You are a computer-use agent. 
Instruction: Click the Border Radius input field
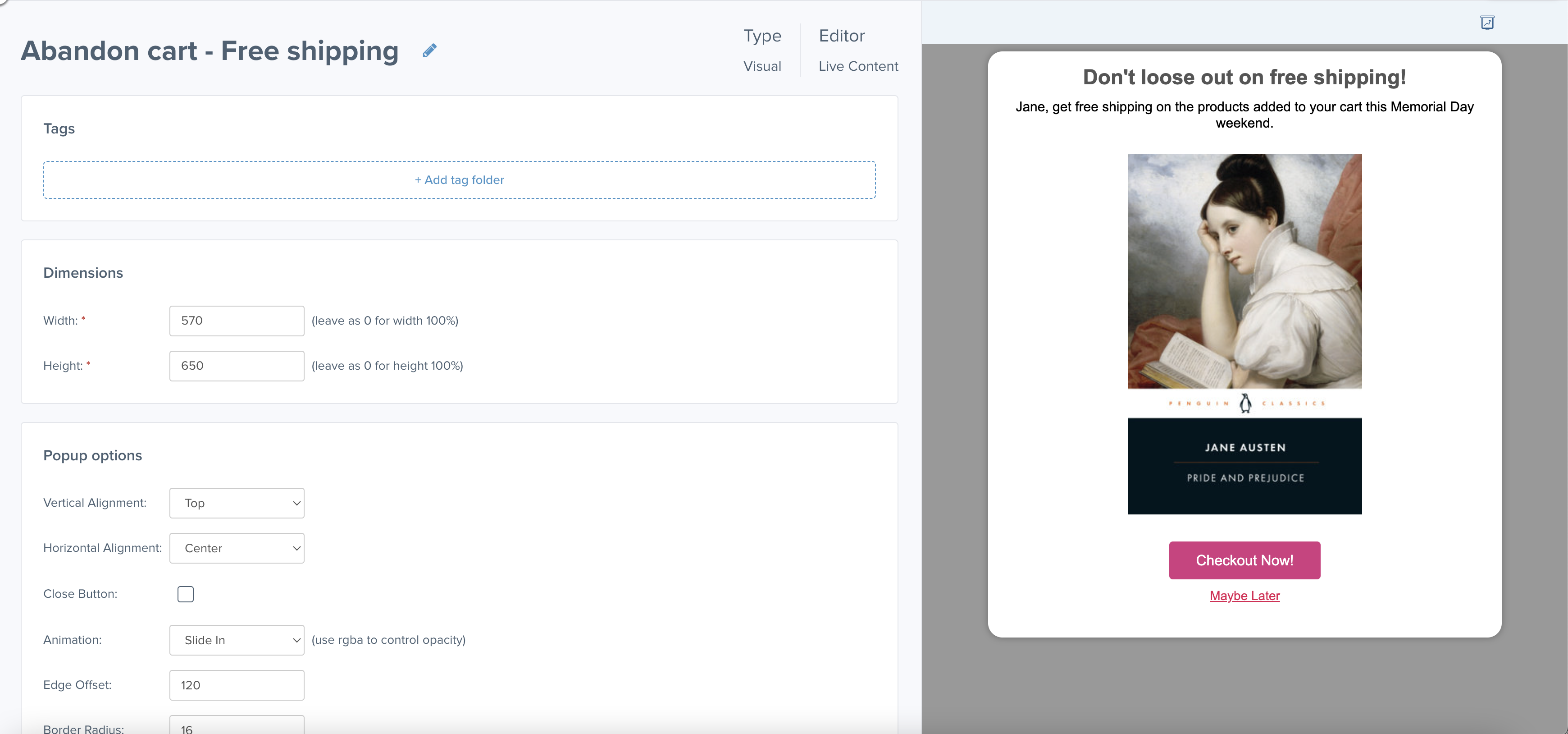click(237, 725)
